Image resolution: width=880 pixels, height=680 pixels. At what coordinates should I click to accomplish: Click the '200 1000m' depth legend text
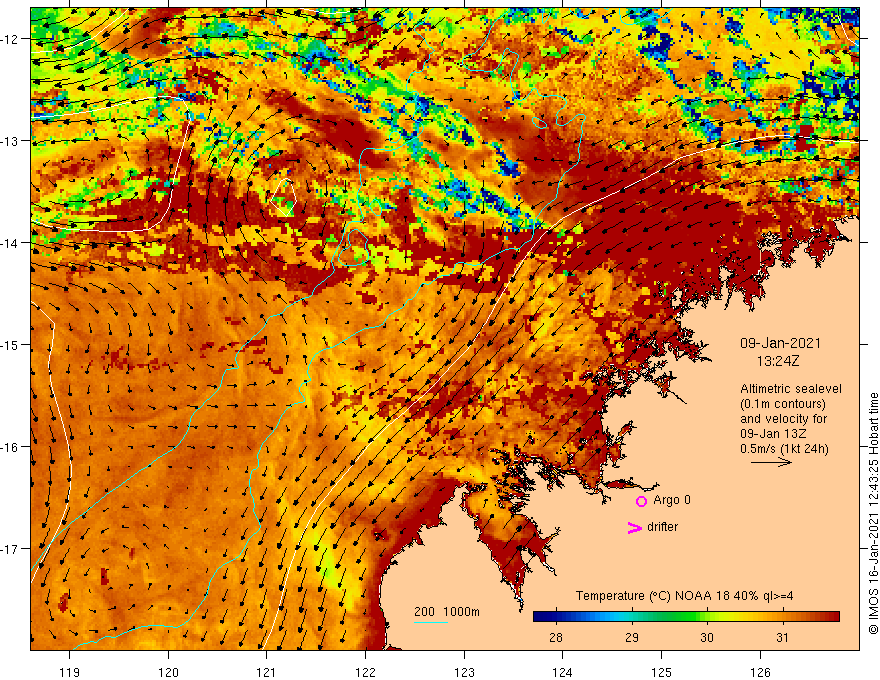pos(447,612)
